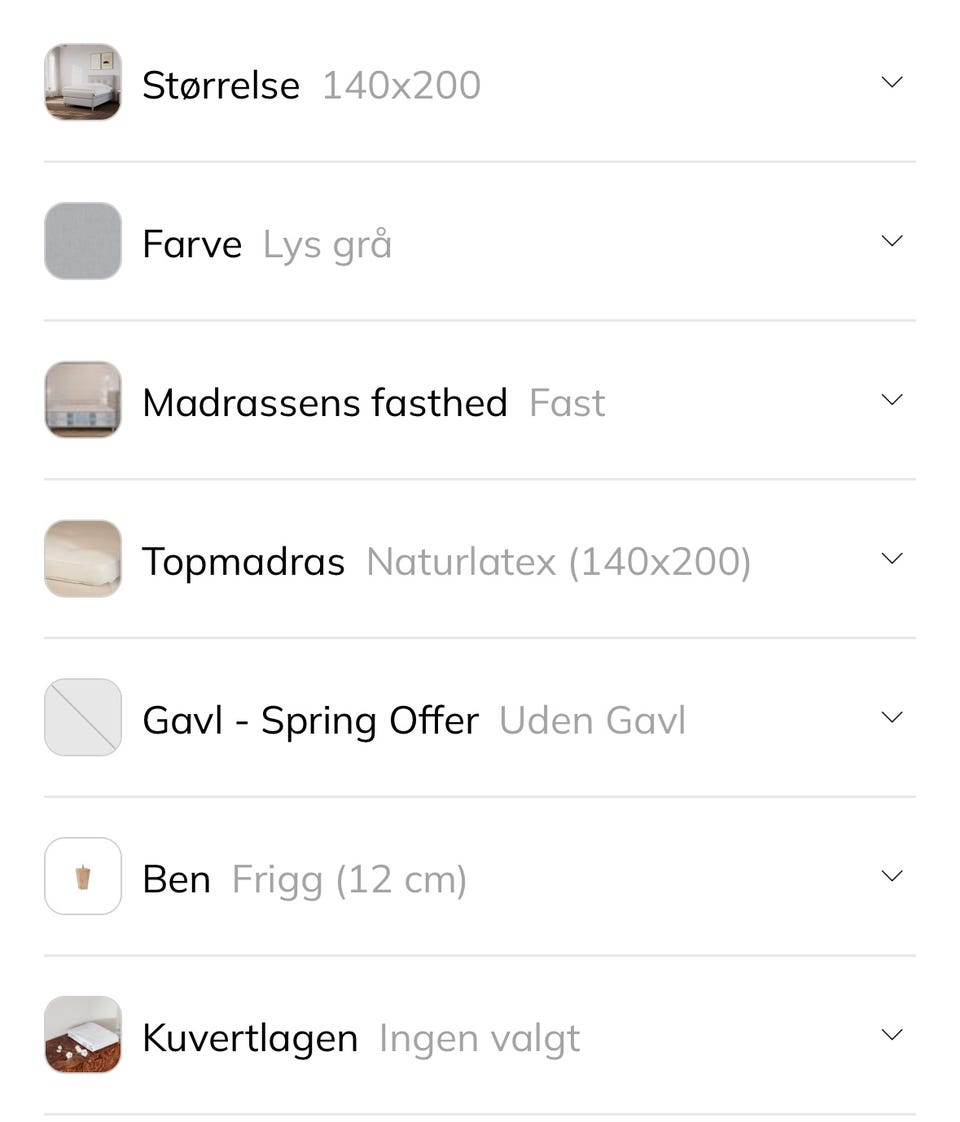
Task: Click the Ingen valgt text
Action: pos(479,1039)
